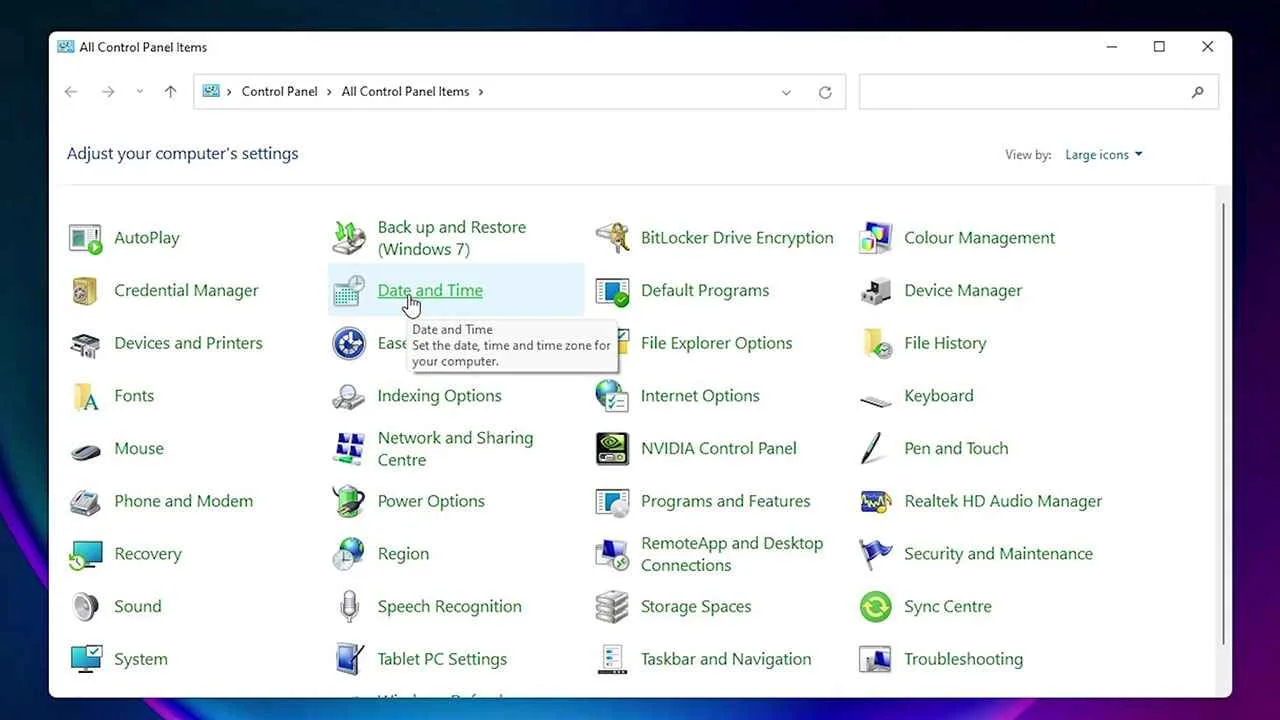Image resolution: width=1280 pixels, height=720 pixels.
Task: Open the AutoPlay icon
Action: [86, 238]
